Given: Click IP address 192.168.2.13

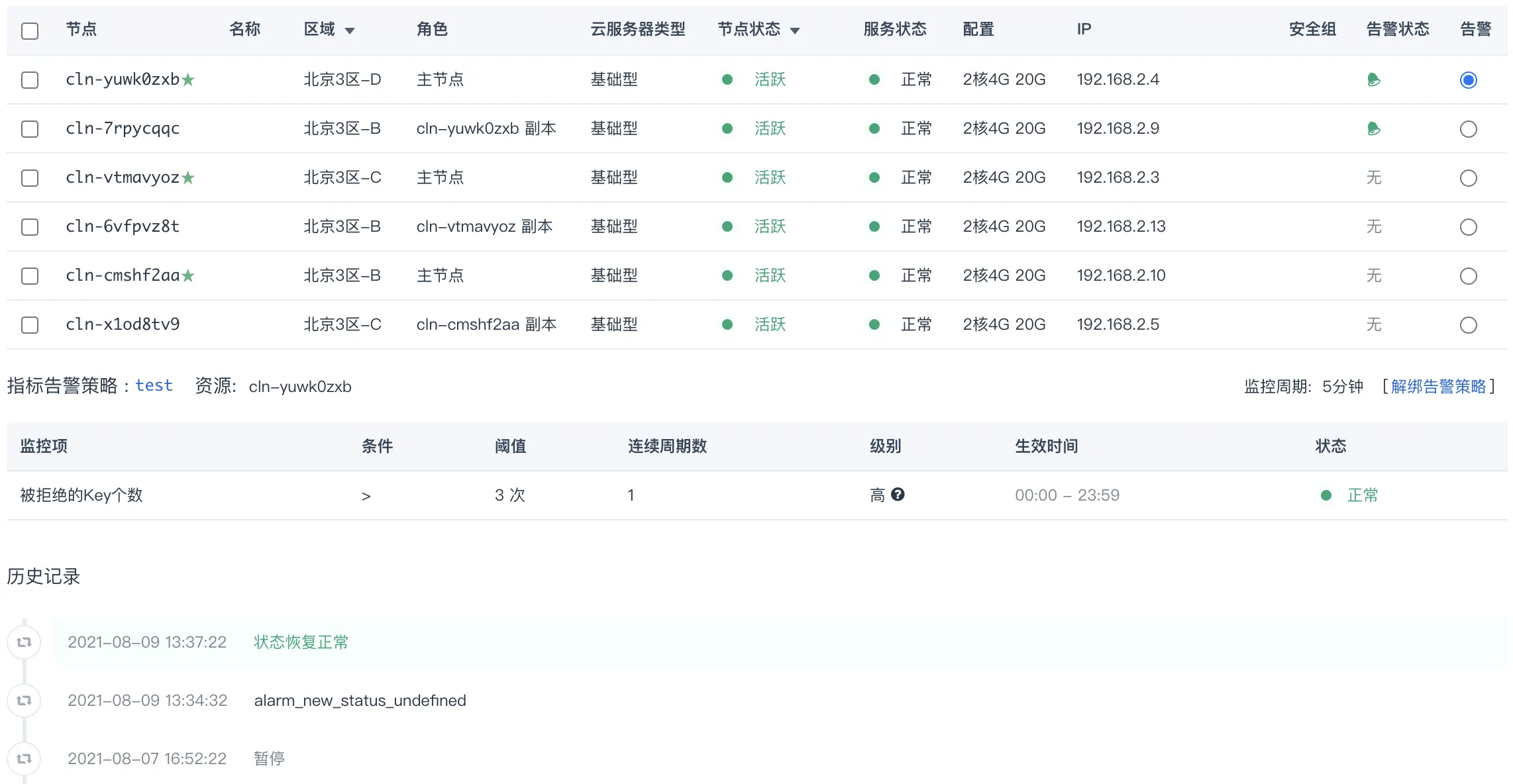Looking at the screenshot, I should [x=1121, y=226].
